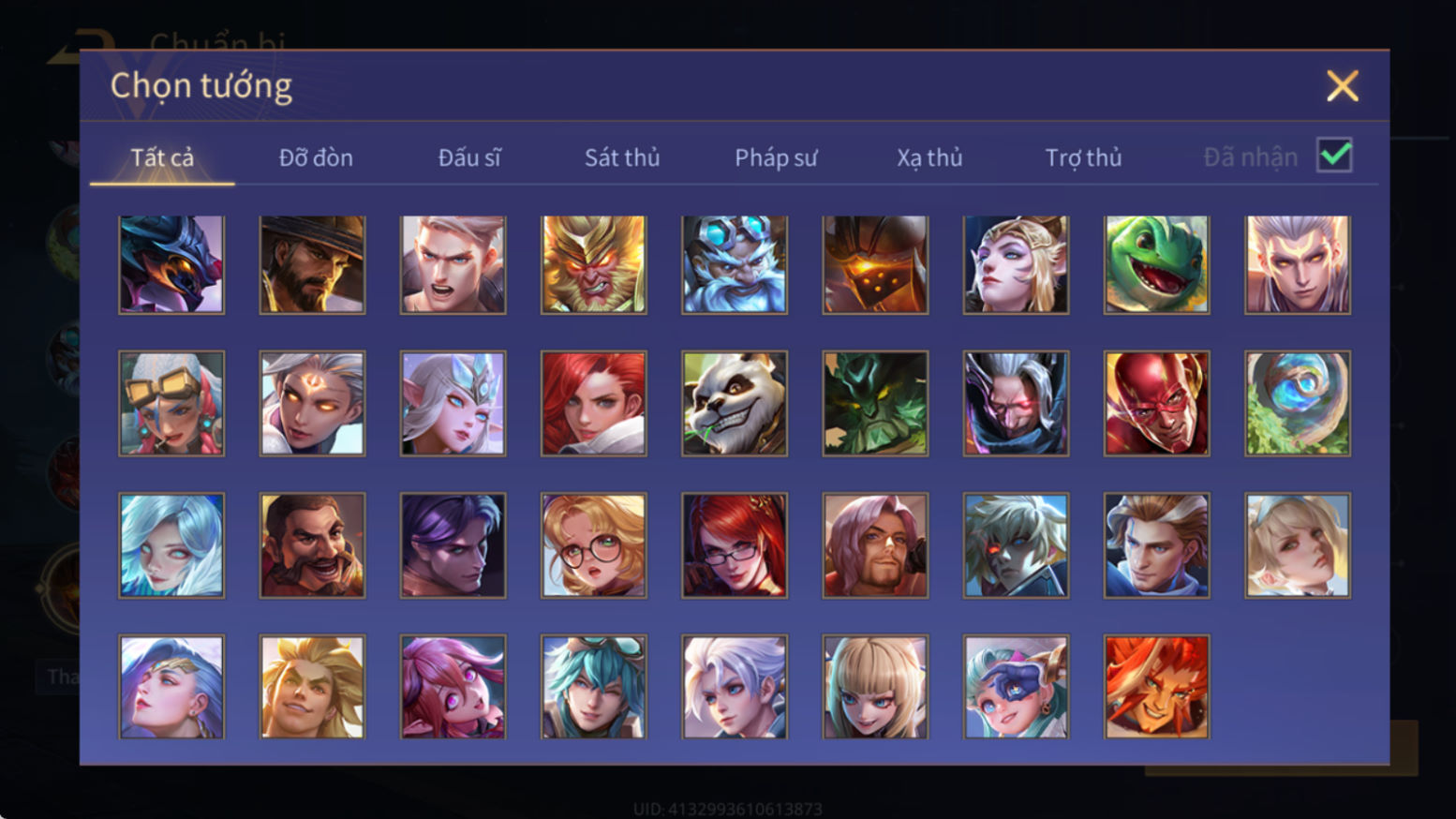Choose the mustached man in red hero
This screenshot has height=819, width=1456.
pyautogui.click(x=312, y=545)
